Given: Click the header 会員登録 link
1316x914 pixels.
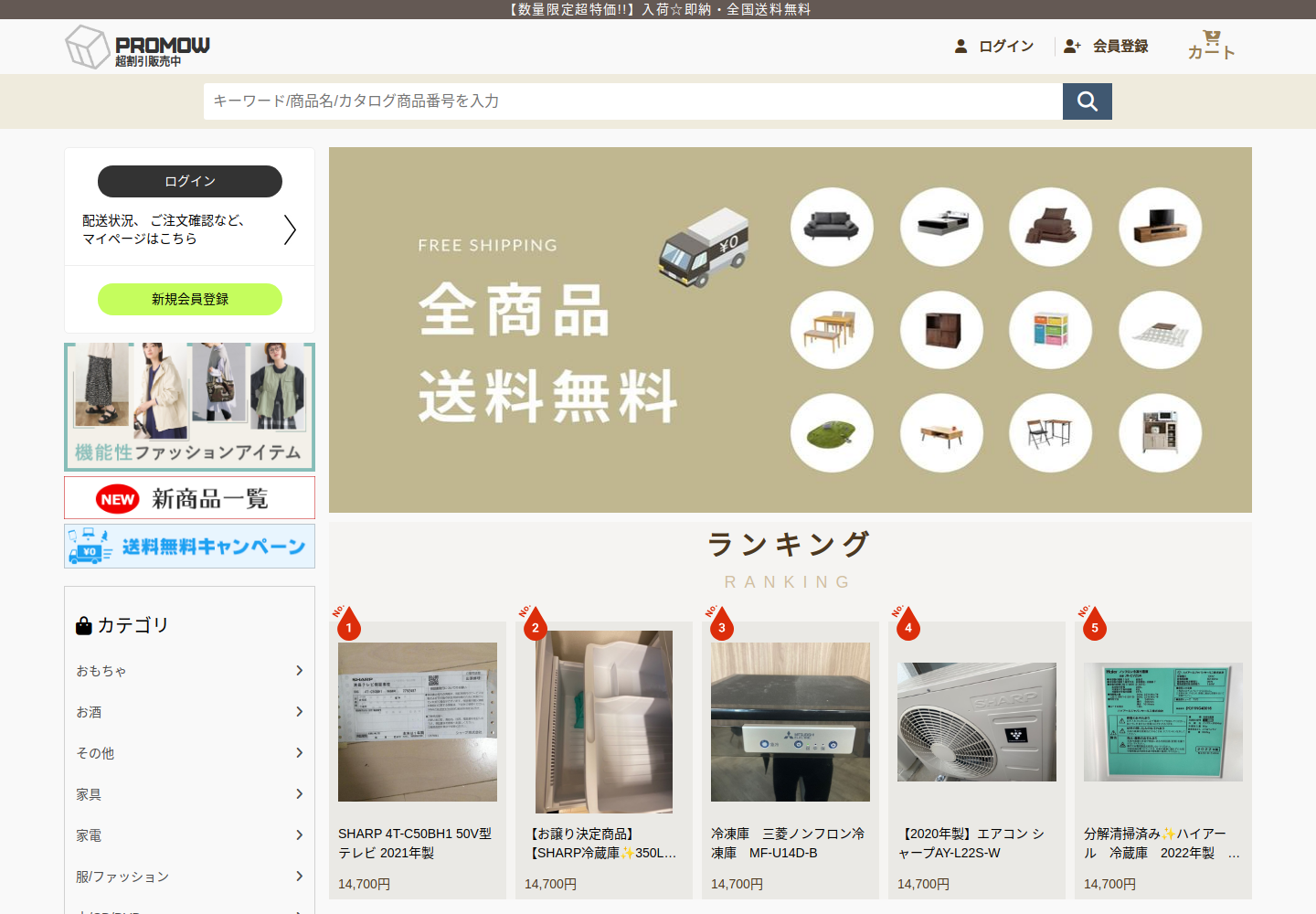Looking at the screenshot, I should pos(1106,46).
